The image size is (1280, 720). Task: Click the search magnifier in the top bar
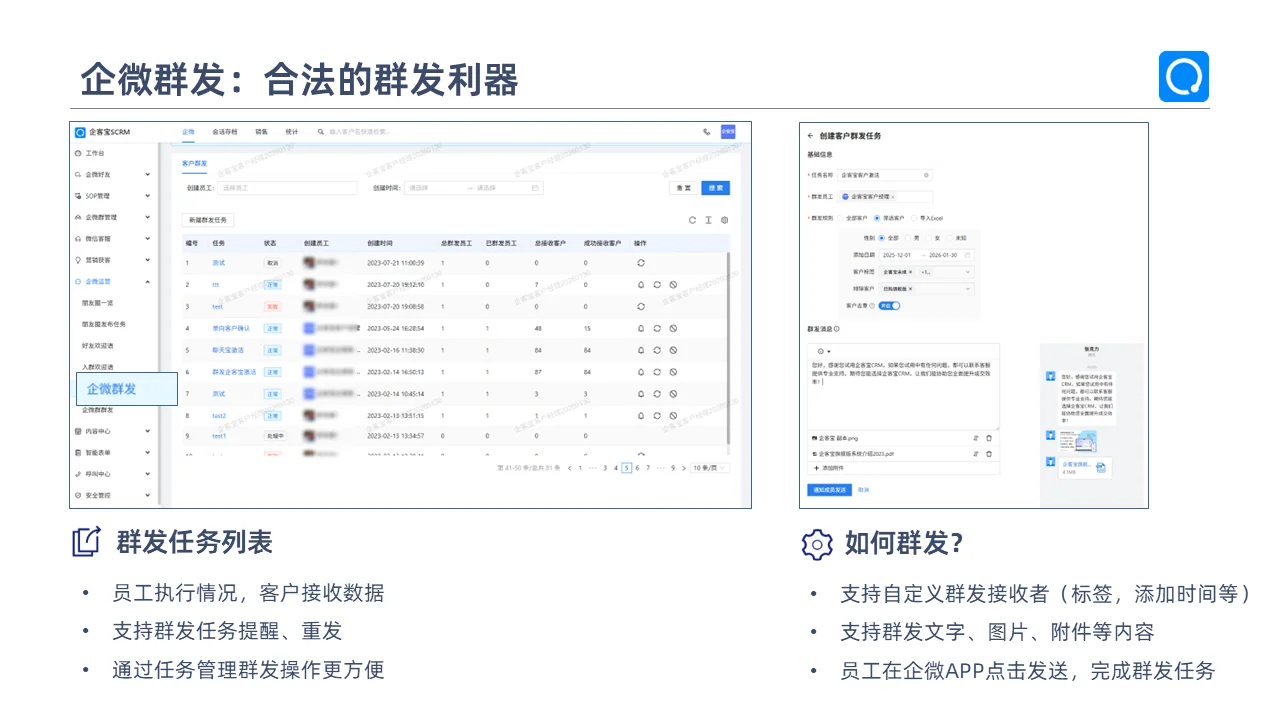[x=321, y=132]
